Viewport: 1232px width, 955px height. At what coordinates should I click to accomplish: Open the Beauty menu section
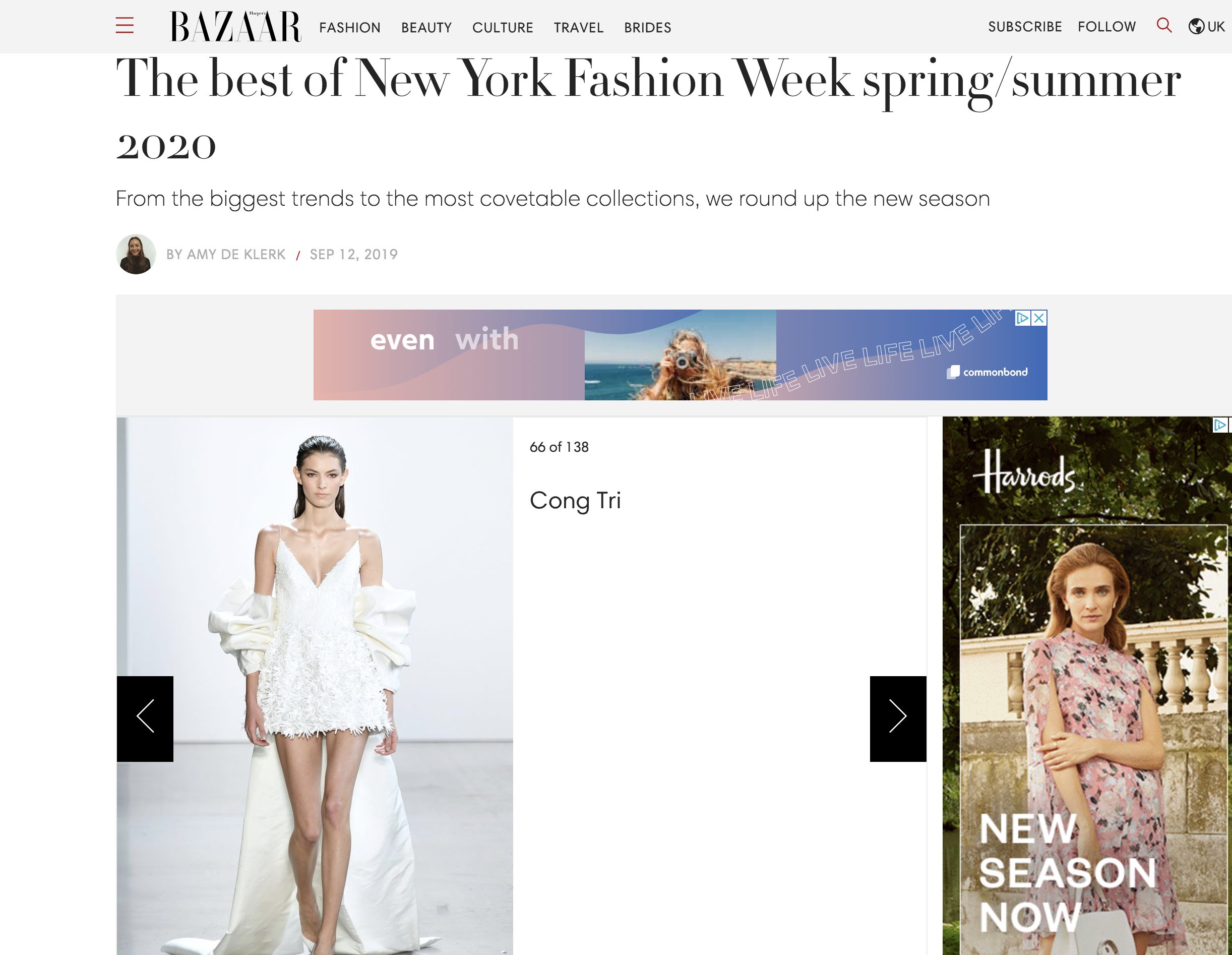pyautogui.click(x=426, y=28)
